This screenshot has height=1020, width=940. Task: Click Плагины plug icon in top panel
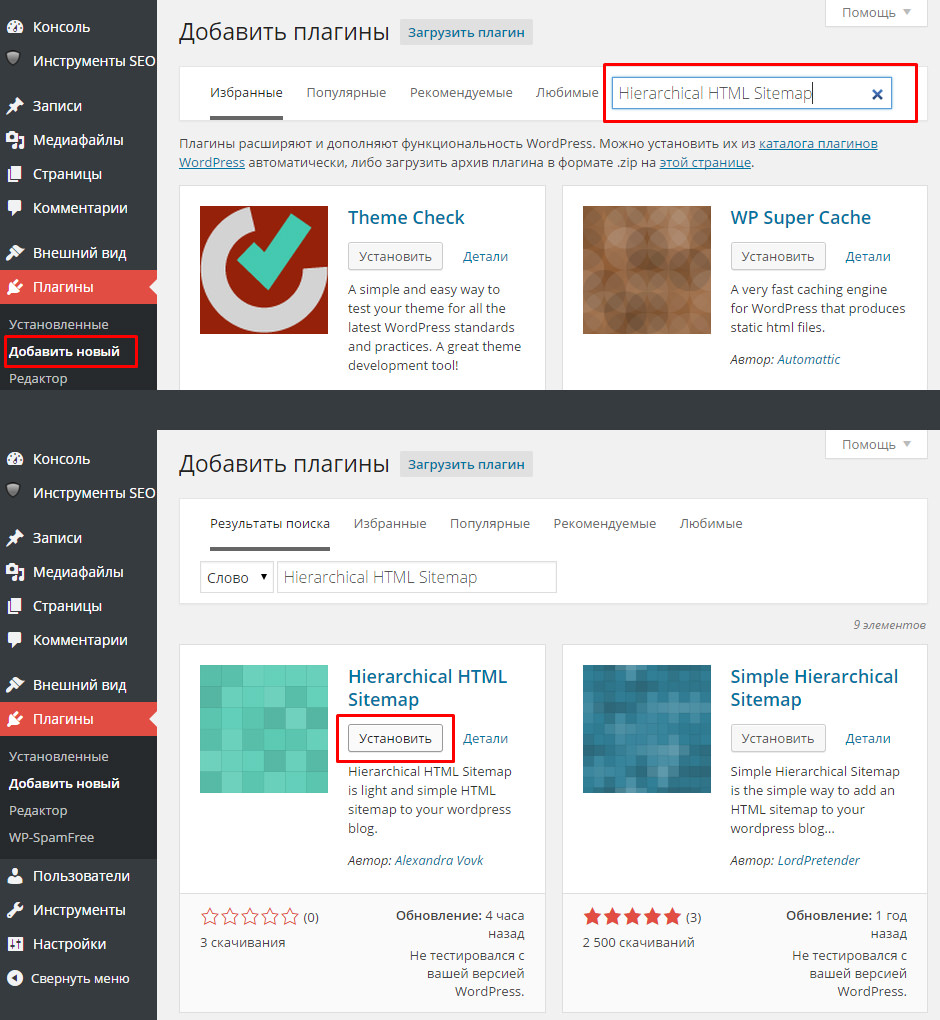coord(15,287)
